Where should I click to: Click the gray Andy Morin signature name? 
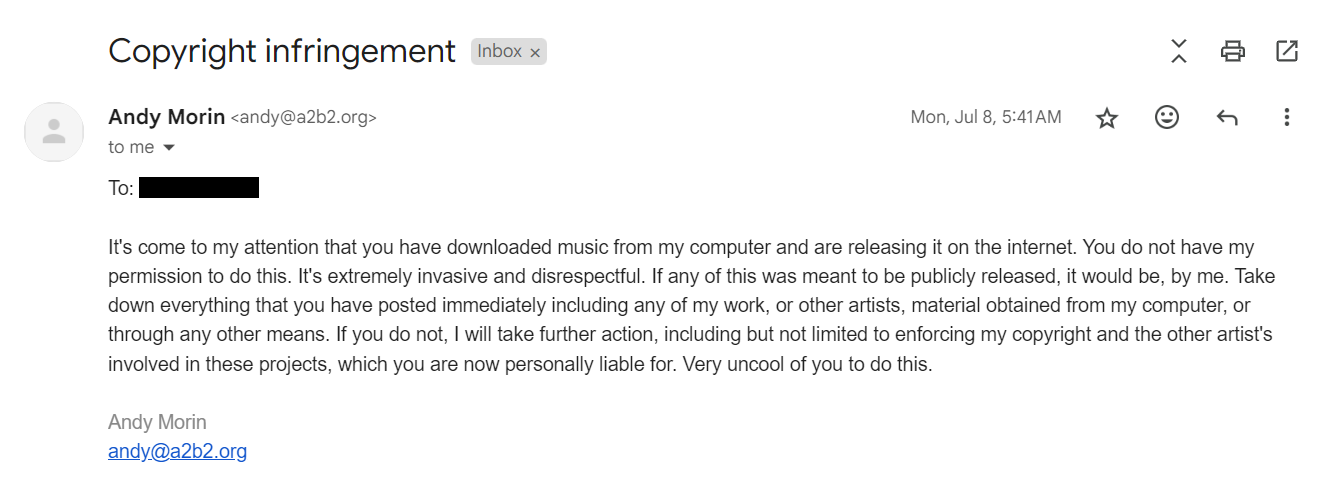point(157,422)
